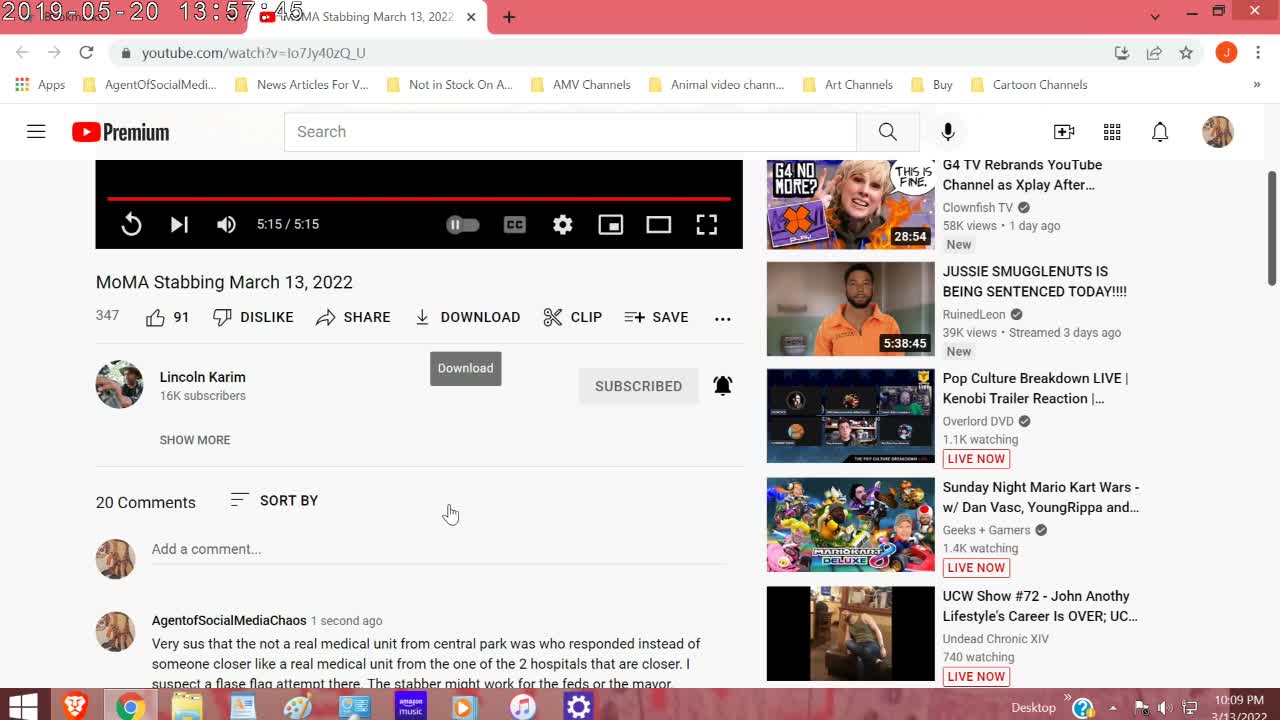The image size is (1280, 720).
Task: Reload the page in Chrome
Action: tap(86, 53)
